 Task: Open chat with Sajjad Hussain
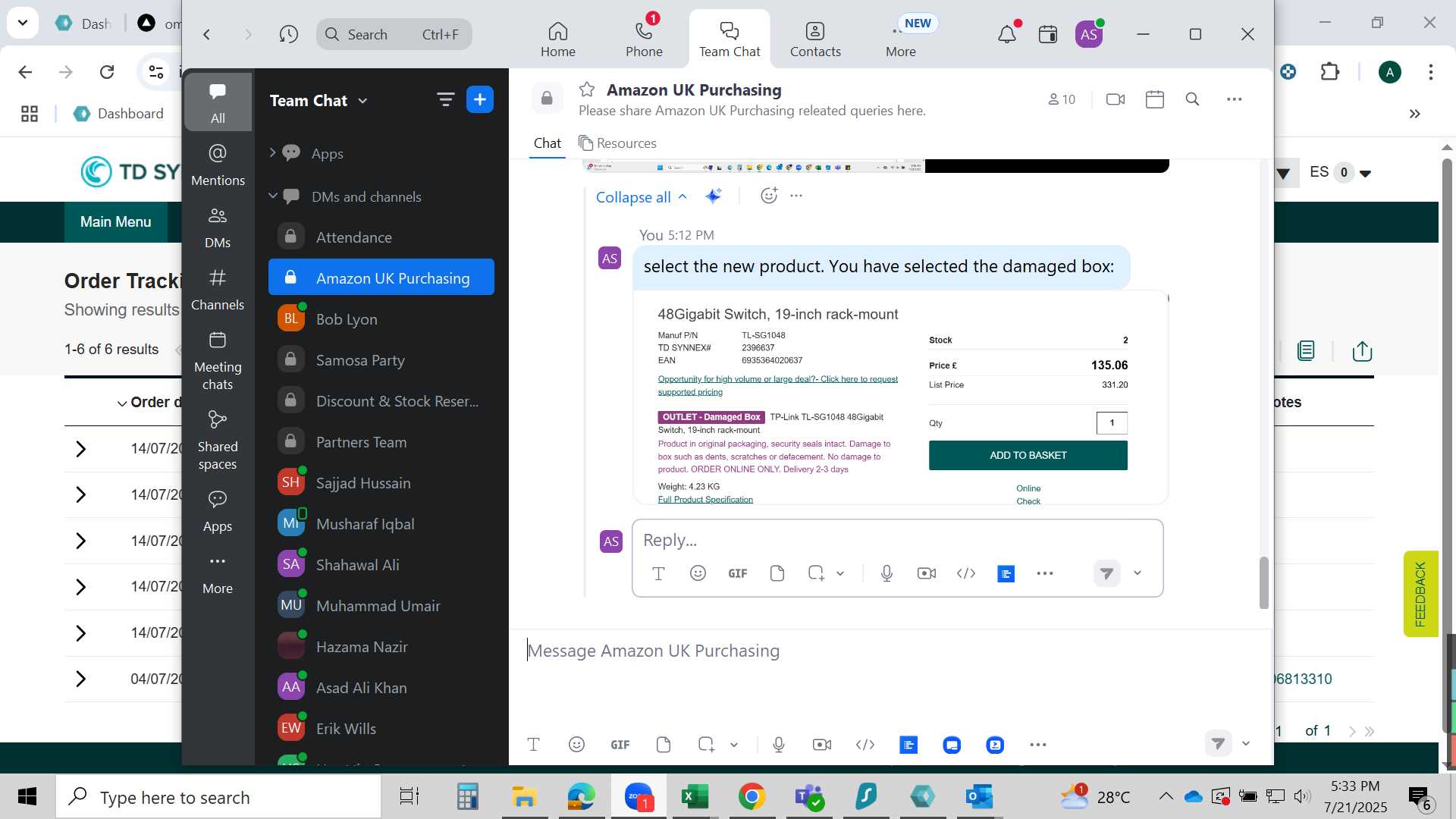pyautogui.click(x=381, y=483)
